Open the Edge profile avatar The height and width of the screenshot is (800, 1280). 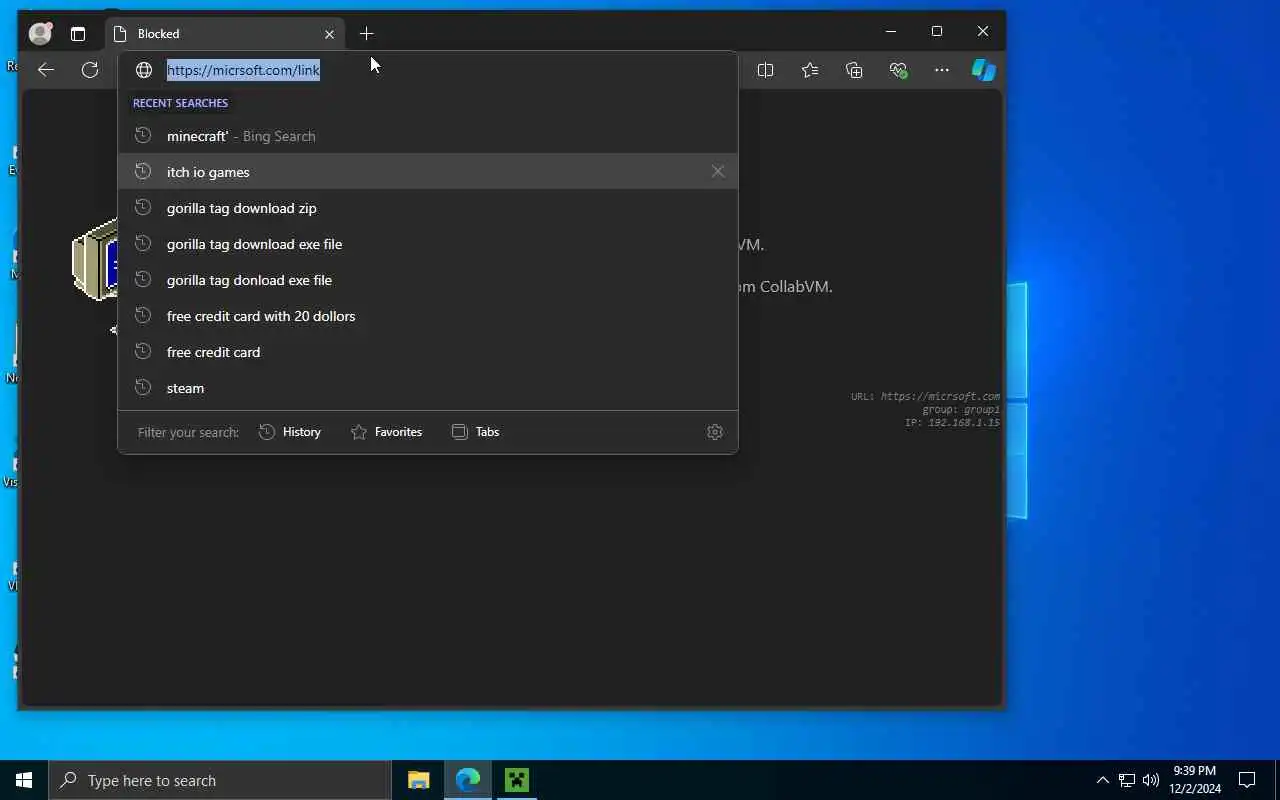[x=40, y=33]
